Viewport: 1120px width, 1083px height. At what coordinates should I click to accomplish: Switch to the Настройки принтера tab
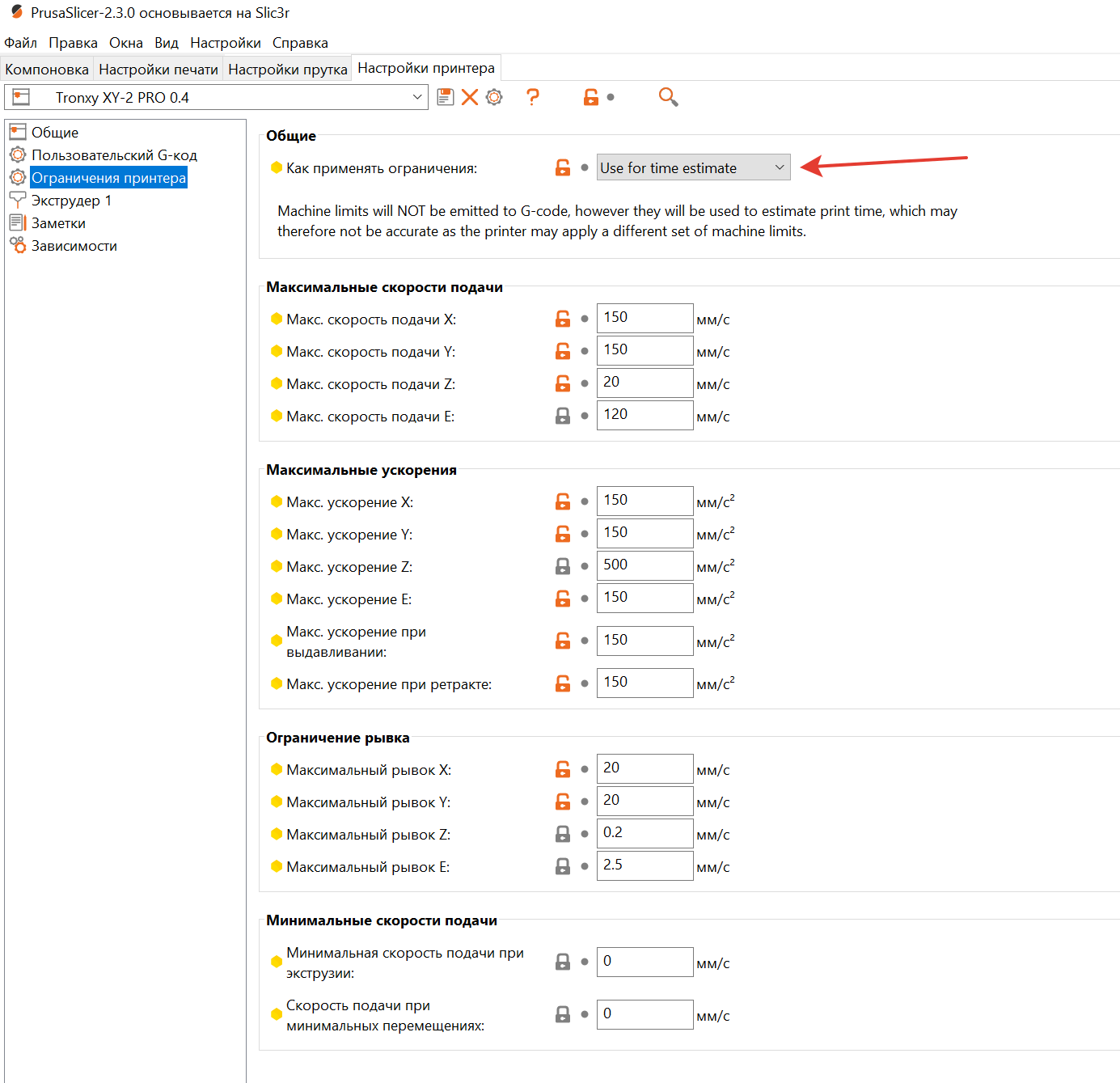pos(426,68)
